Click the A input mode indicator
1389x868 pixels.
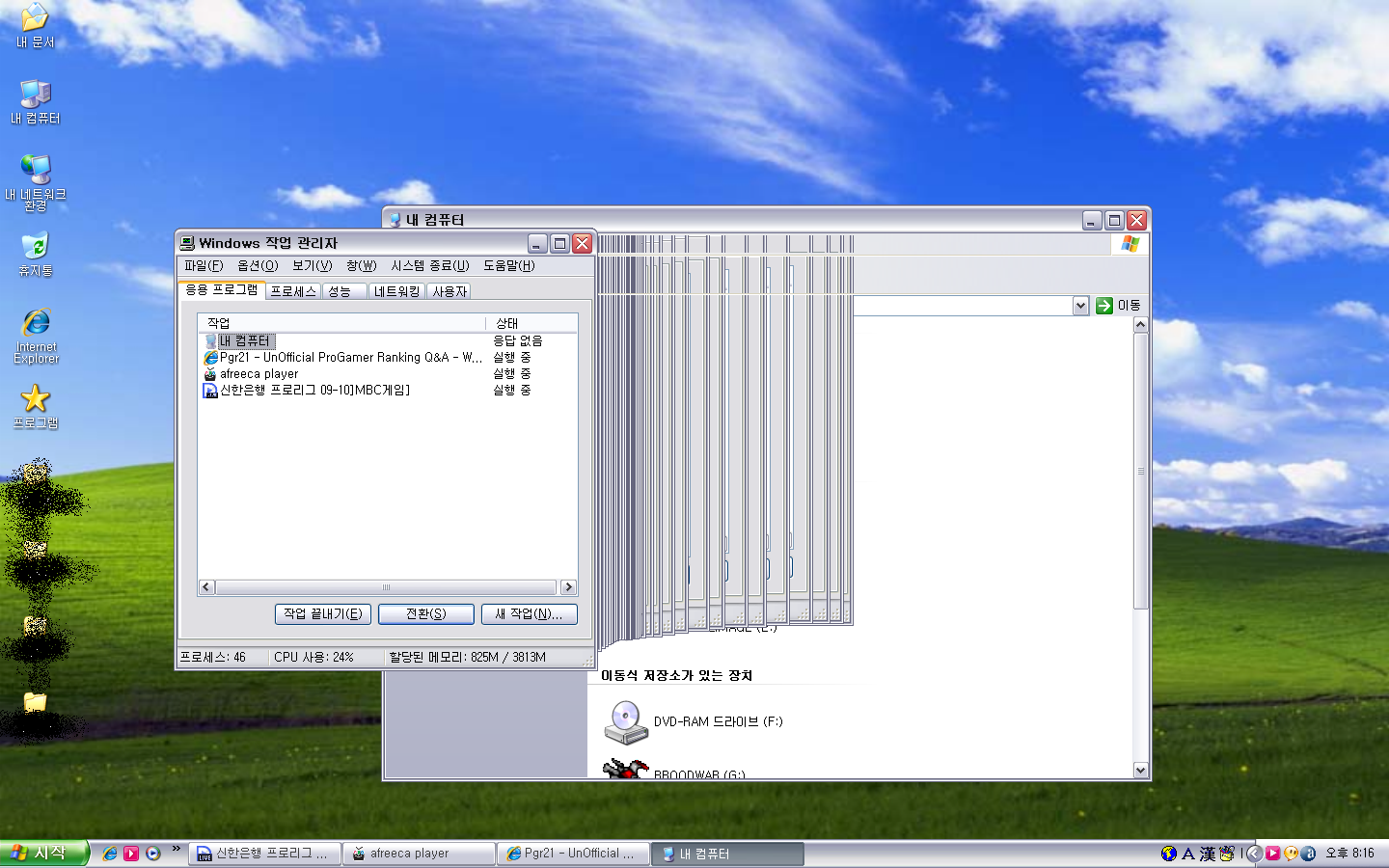[1188, 854]
